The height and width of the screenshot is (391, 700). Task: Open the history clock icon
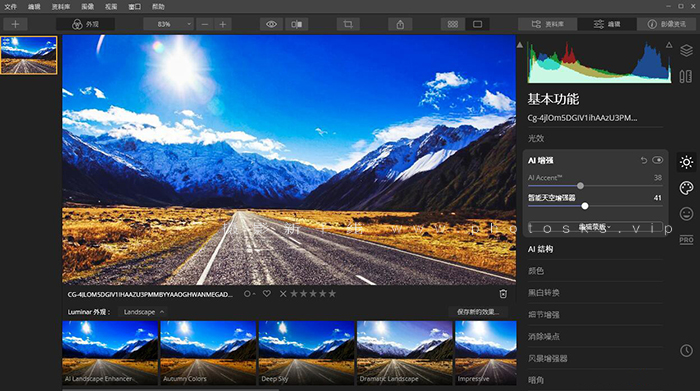click(x=686, y=350)
